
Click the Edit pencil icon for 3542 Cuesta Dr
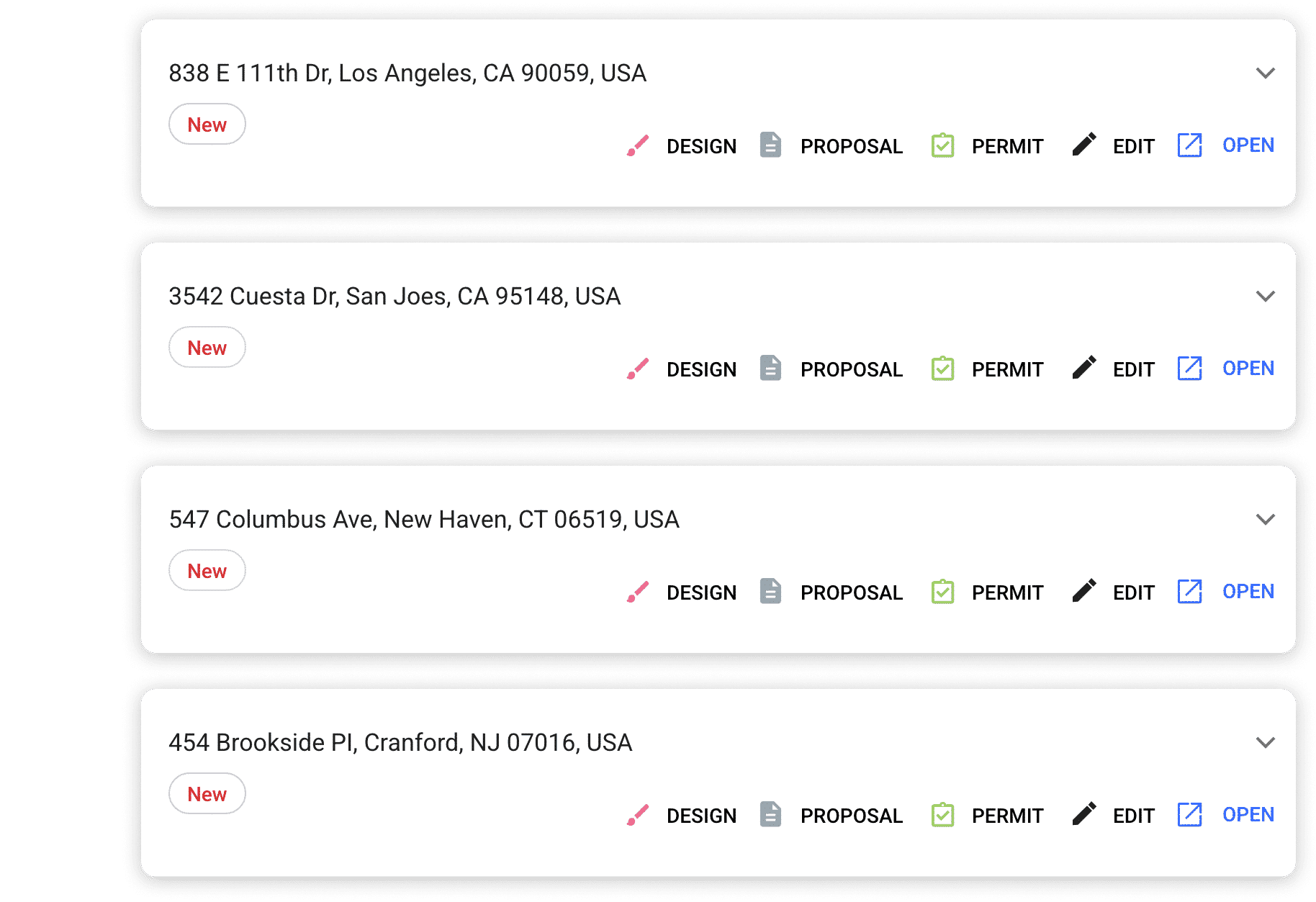tap(1084, 367)
